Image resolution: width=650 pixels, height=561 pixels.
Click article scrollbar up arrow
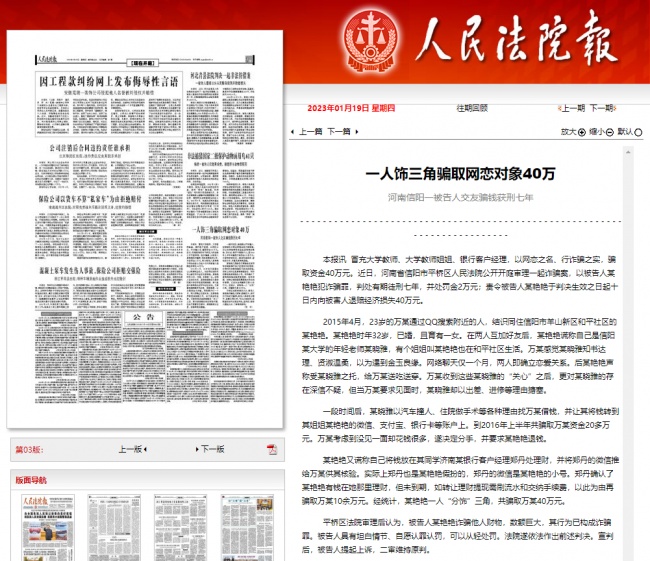628,153
